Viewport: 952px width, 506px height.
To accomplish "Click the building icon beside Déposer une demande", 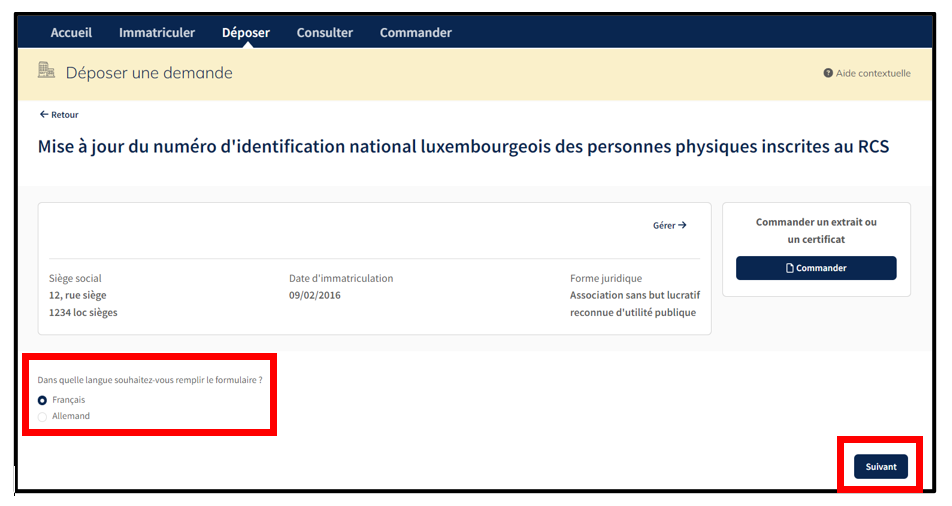I will (x=46, y=70).
